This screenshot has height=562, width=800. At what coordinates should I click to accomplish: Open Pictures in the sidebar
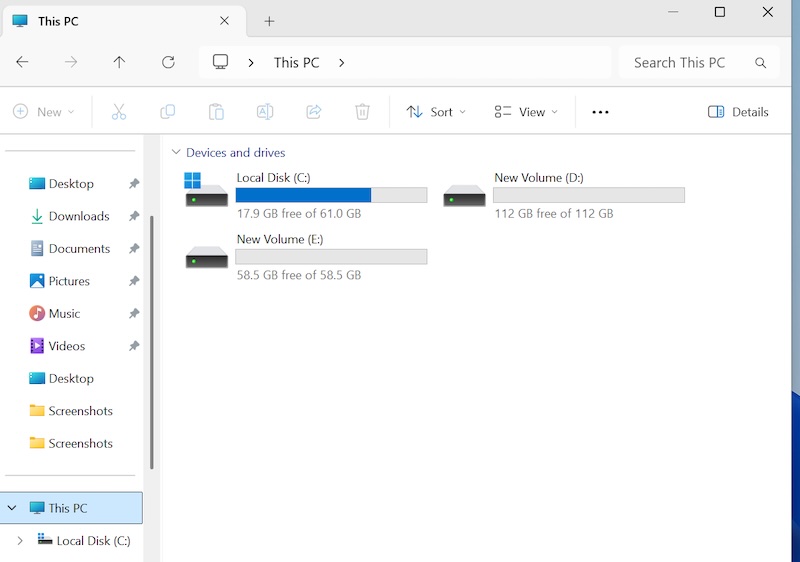point(68,281)
